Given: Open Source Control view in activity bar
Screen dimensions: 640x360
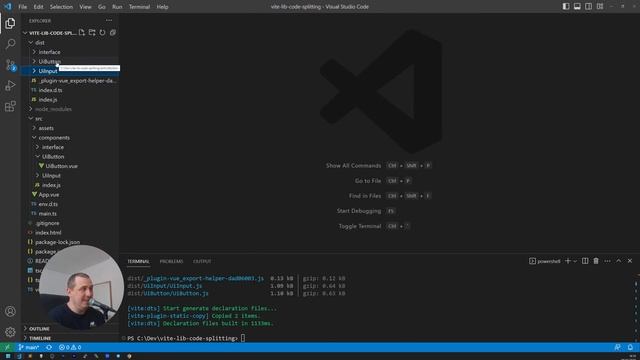Looking at the screenshot, I should pos(10,65).
